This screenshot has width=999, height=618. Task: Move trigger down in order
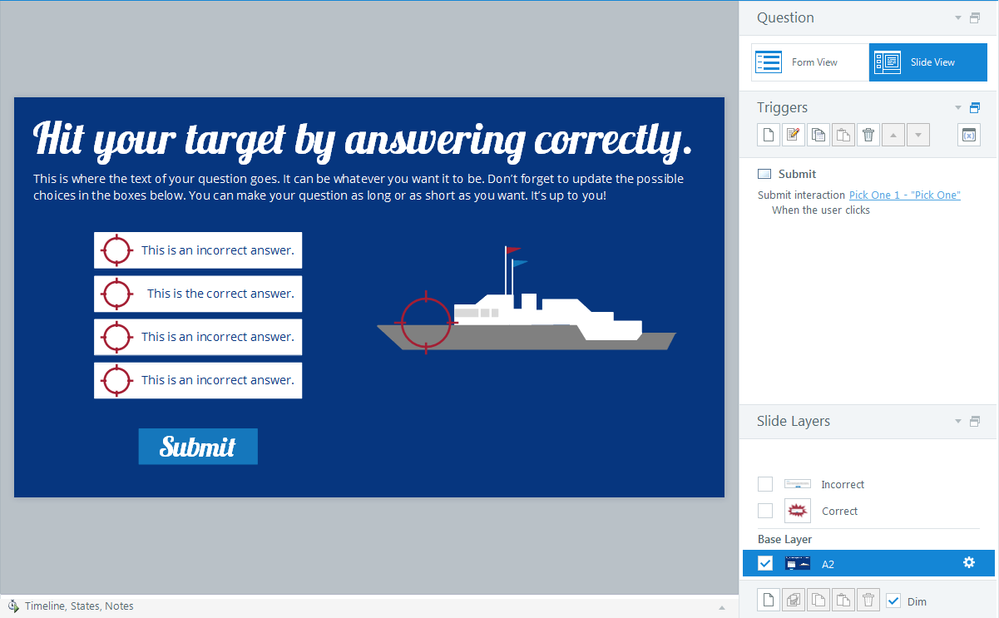point(918,135)
